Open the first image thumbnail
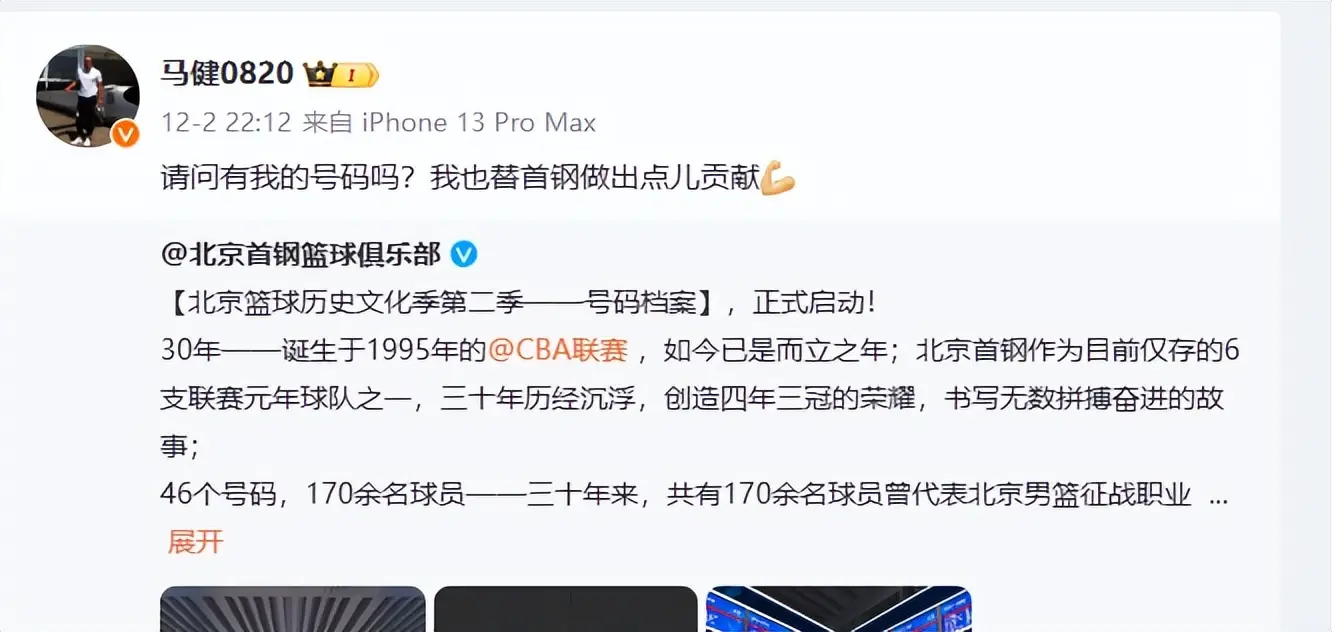Screen dimensions: 1332x632 [x=293, y=609]
